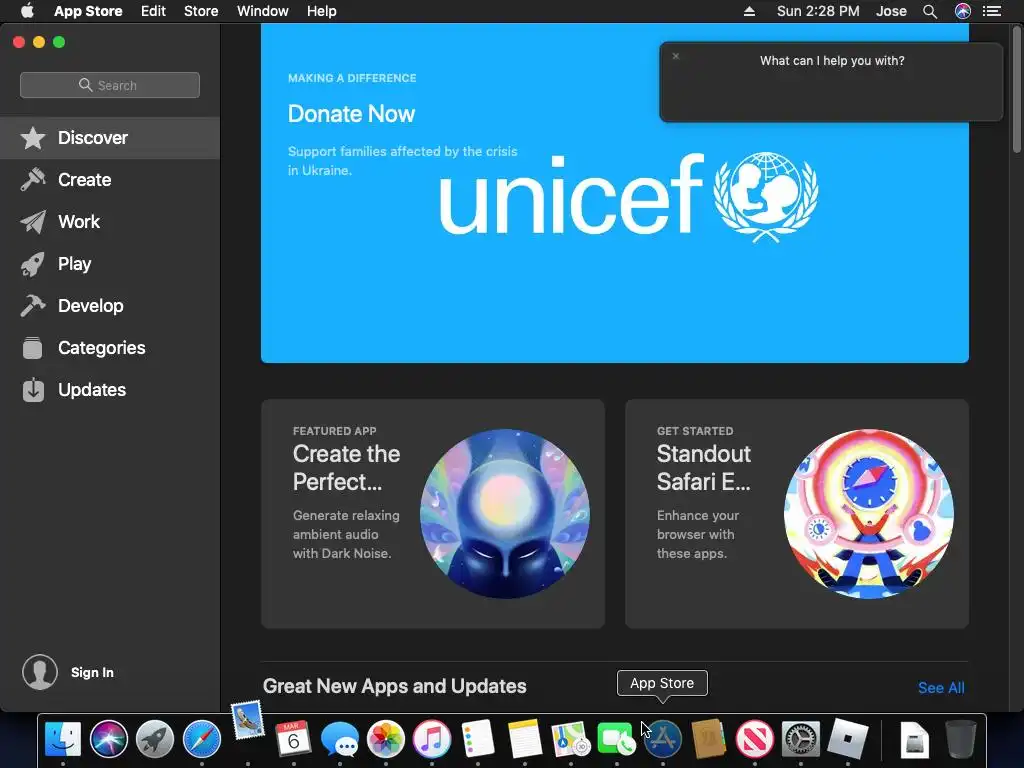This screenshot has width=1024, height=768.
Task: Open Notes yellow pad in the dock
Action: [524, 739]
